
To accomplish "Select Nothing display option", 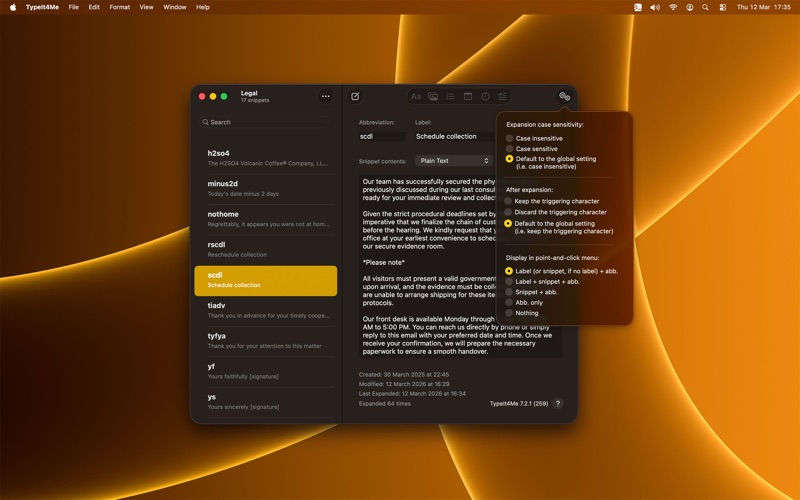I will pos(521,313).
